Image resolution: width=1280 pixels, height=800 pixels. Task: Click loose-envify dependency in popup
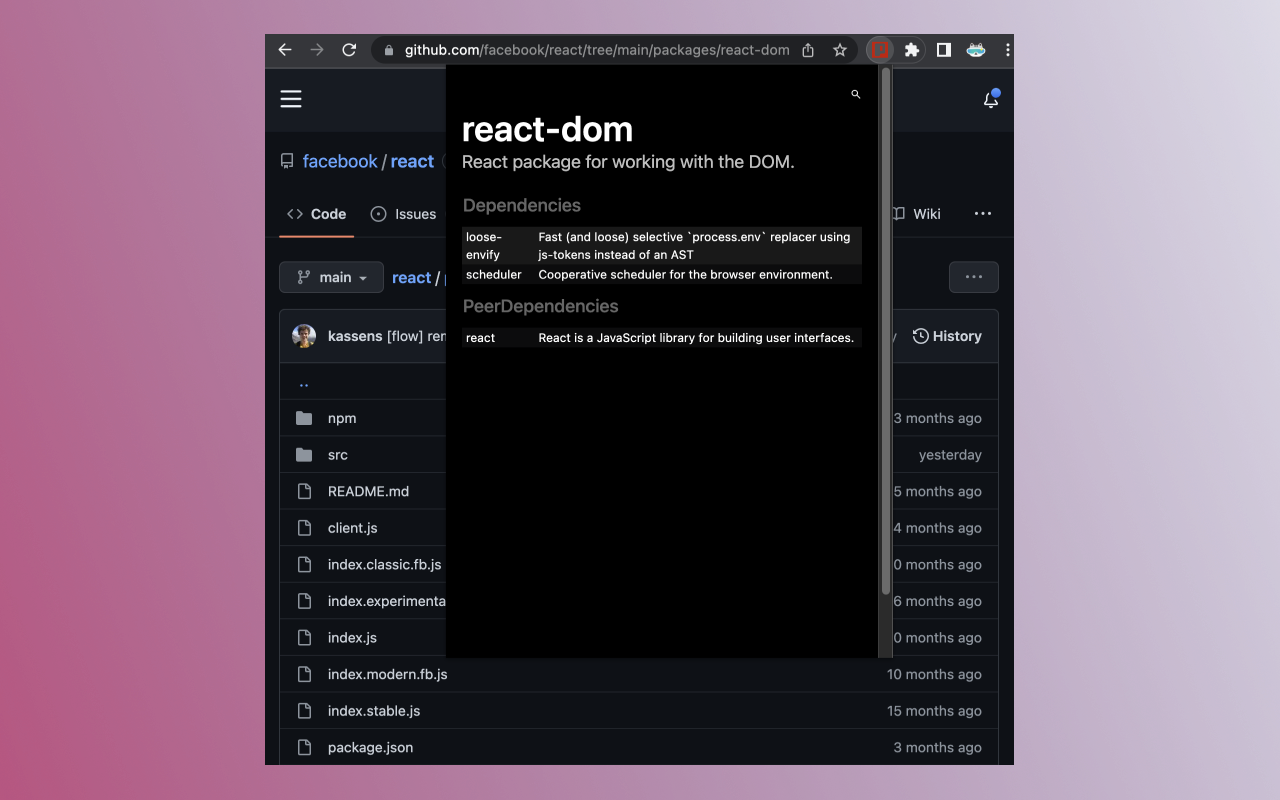pos(484,246)
